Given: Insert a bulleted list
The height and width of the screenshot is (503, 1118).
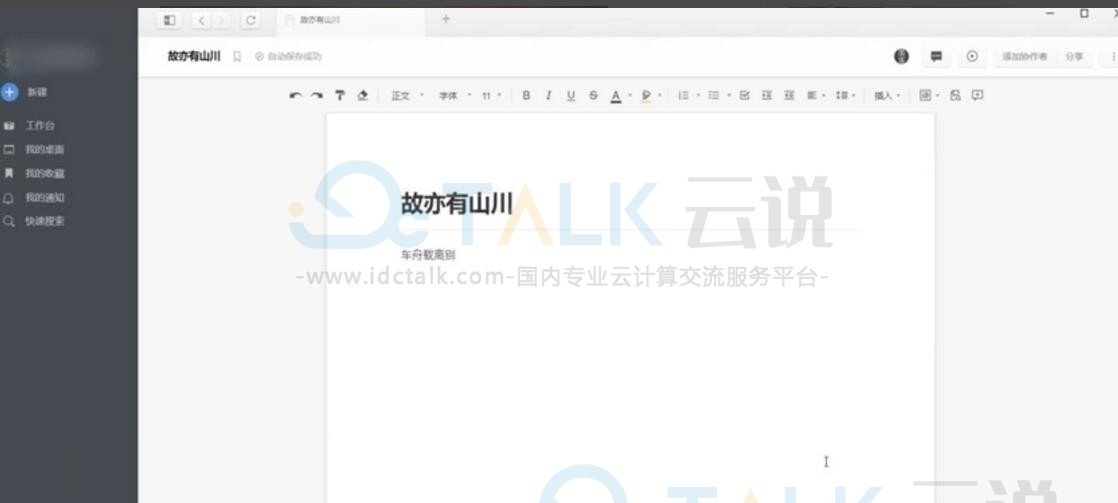Looking at the screenshot, I should tap(713, 95).
